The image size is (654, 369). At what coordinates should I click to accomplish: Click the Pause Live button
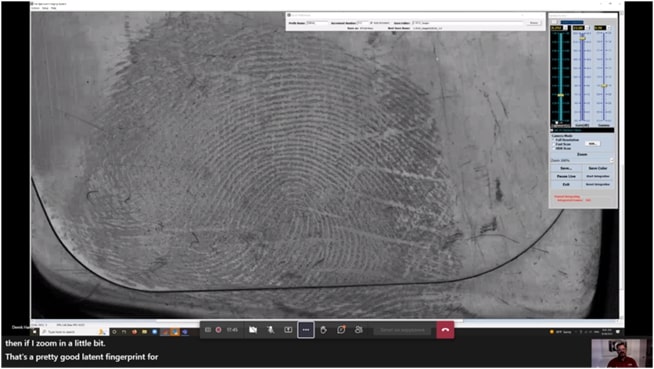pos(566,176)
